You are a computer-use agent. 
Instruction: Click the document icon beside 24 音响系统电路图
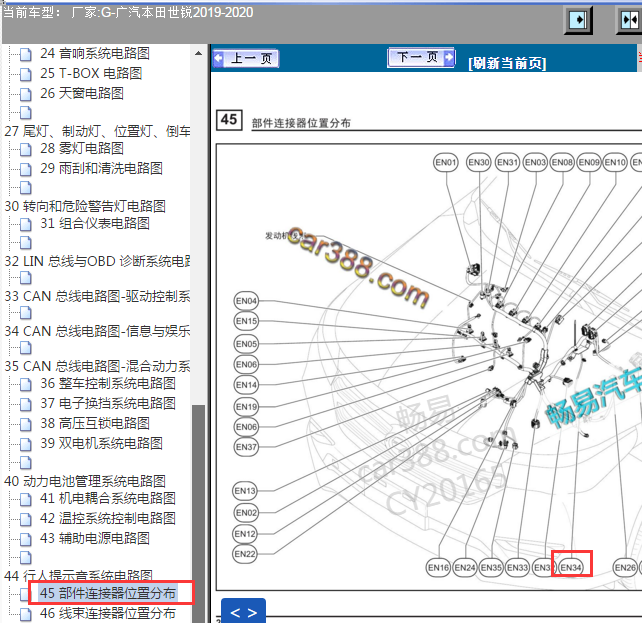point(25,54)
